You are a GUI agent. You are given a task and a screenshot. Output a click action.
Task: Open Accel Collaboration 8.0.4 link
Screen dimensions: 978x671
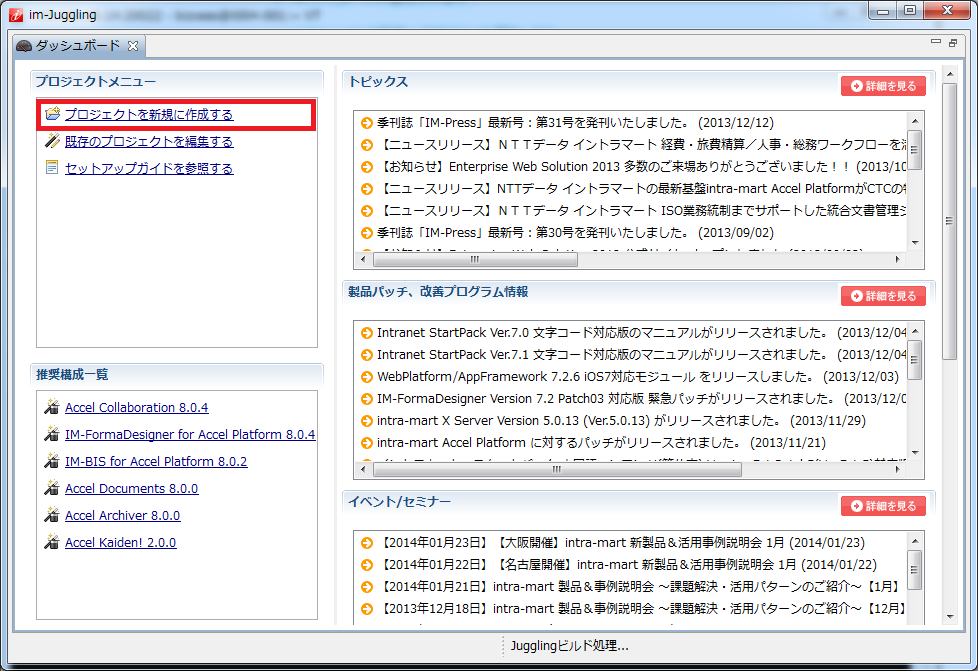point(137,407)
